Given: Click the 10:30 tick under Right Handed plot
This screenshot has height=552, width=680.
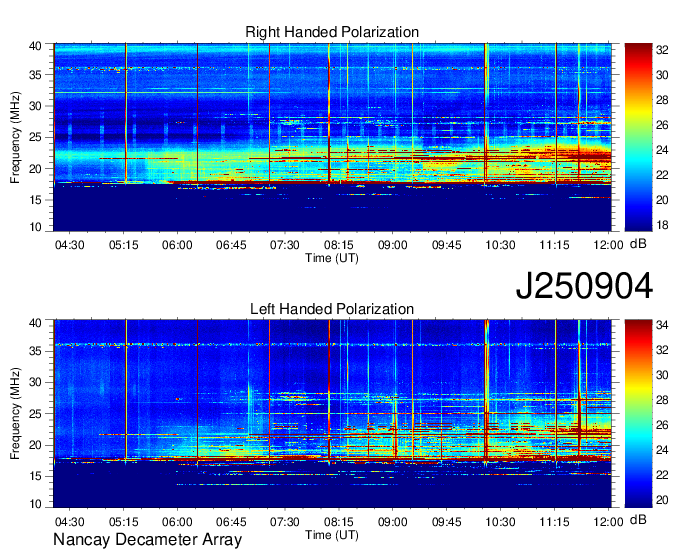Looking at the screenshot, I should pyautogui.click(x=500, y=245).
